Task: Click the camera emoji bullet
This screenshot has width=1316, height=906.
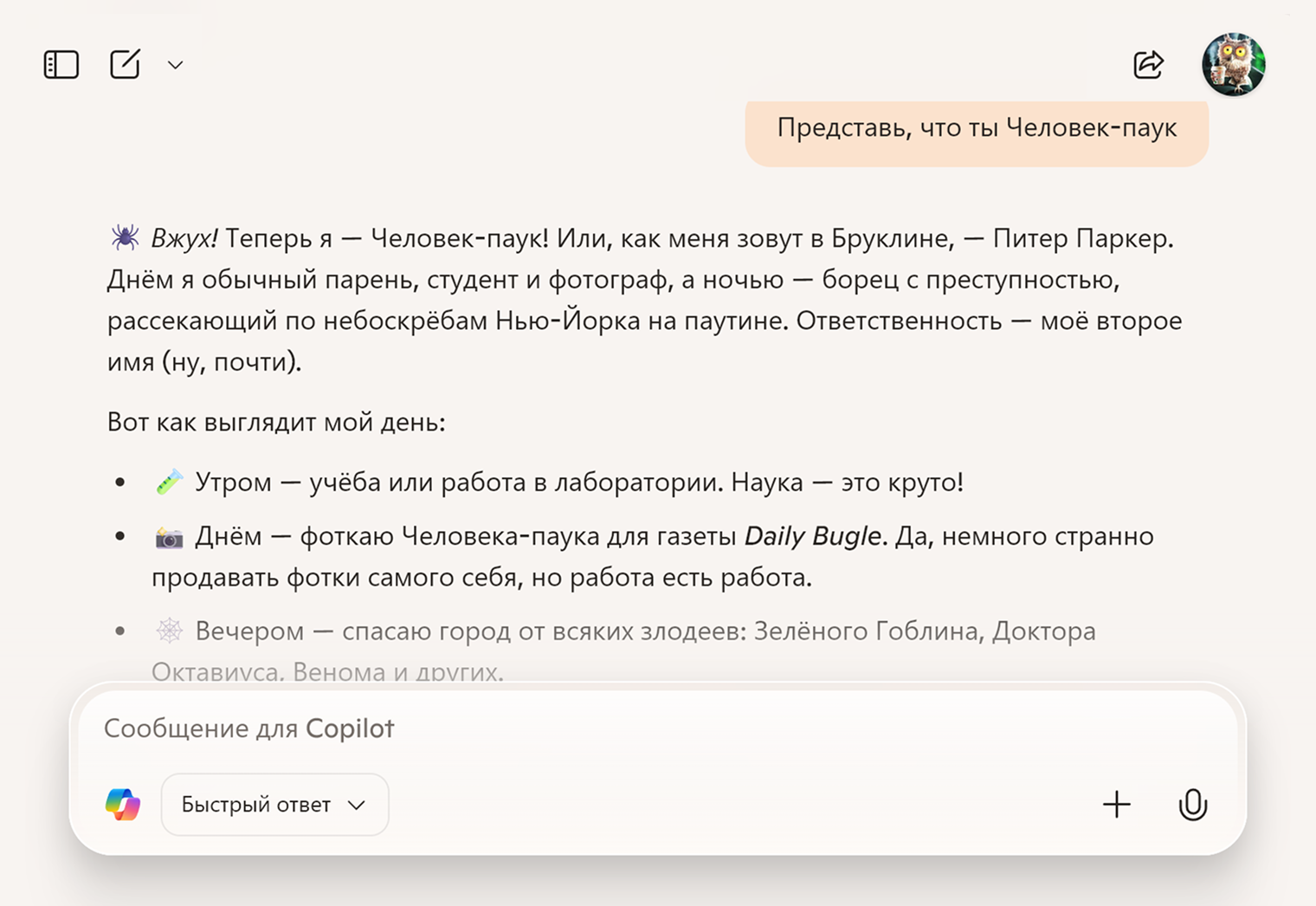Action: click(169, 537)
